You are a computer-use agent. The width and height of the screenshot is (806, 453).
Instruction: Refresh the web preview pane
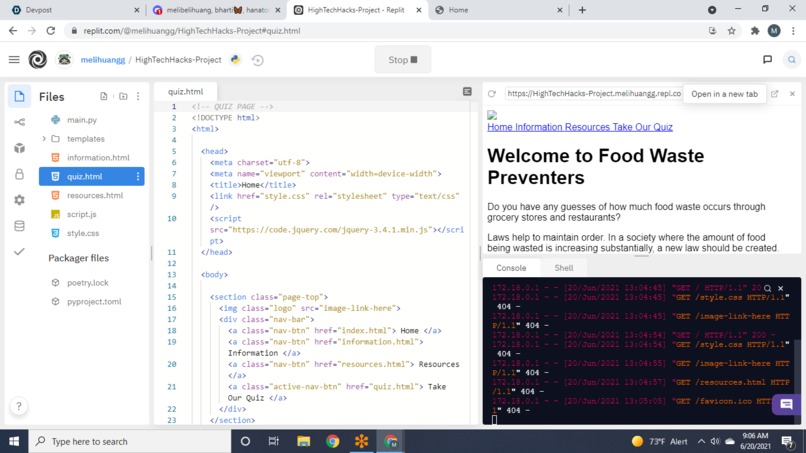click(x=492, y=94)
